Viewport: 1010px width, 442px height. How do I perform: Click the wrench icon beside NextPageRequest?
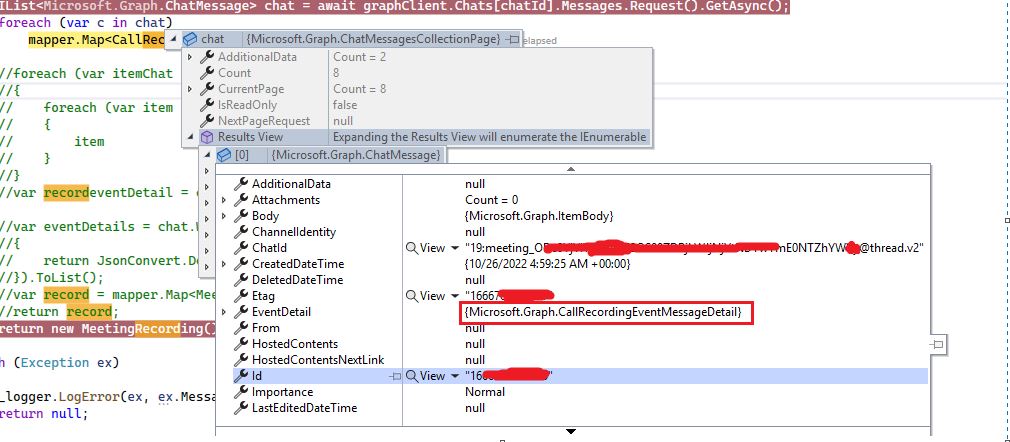click(207, 120)
